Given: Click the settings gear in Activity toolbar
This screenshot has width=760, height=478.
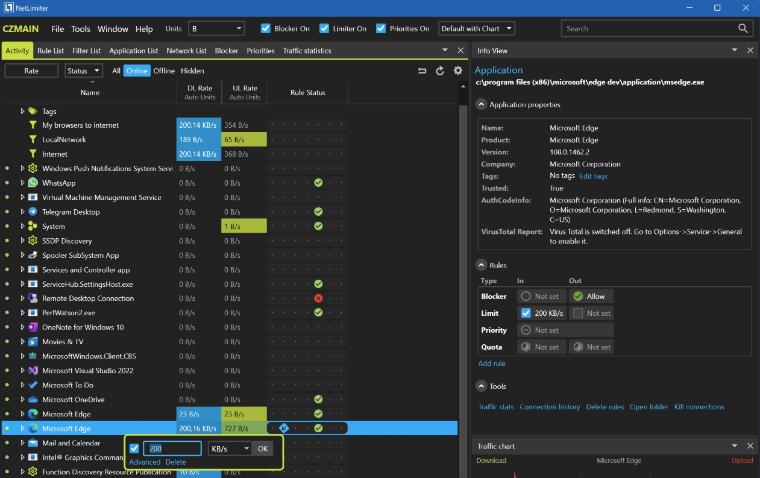Looking at the screenshot, I should [x=458, y=71].
